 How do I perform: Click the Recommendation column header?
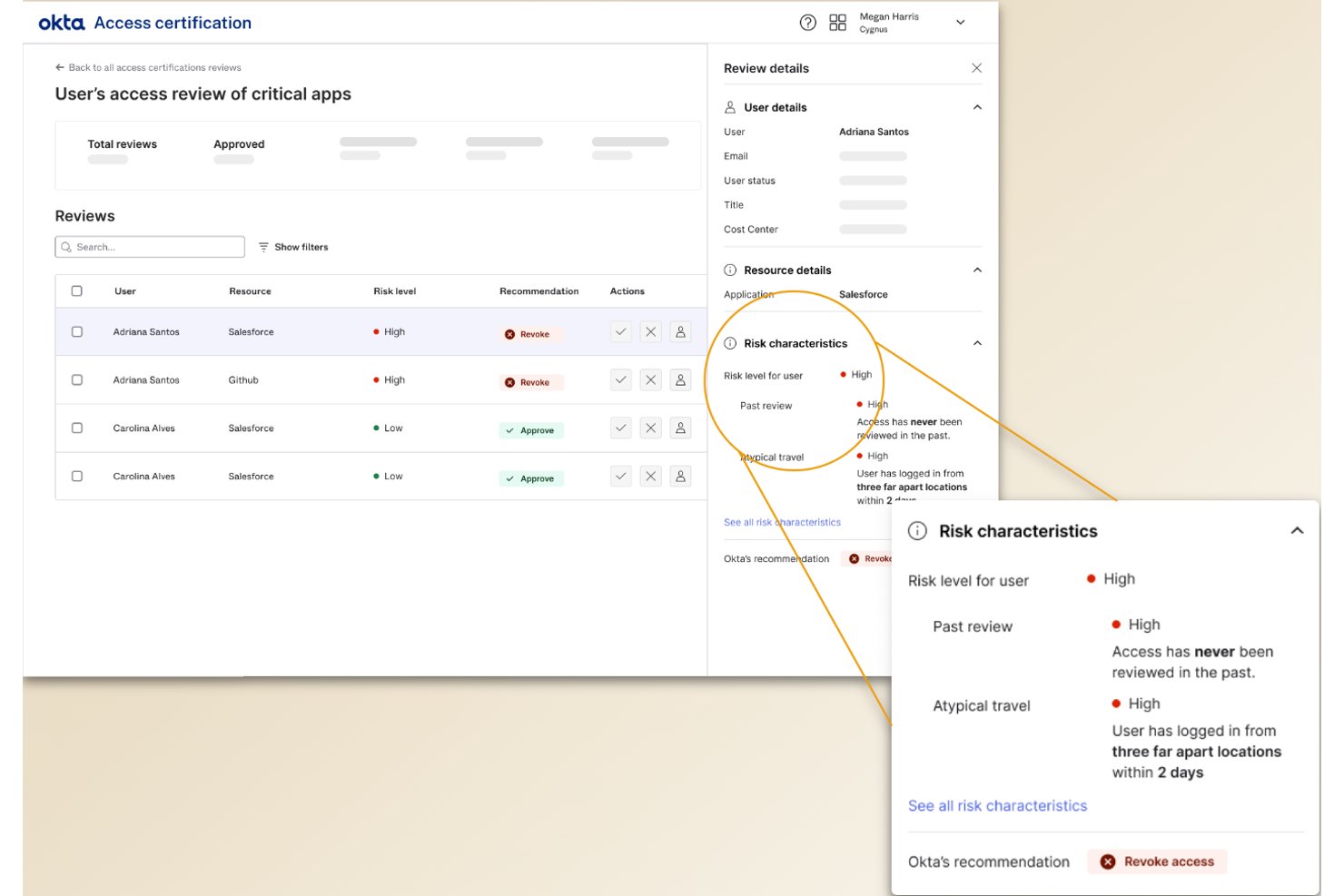(x=539, y=291)
